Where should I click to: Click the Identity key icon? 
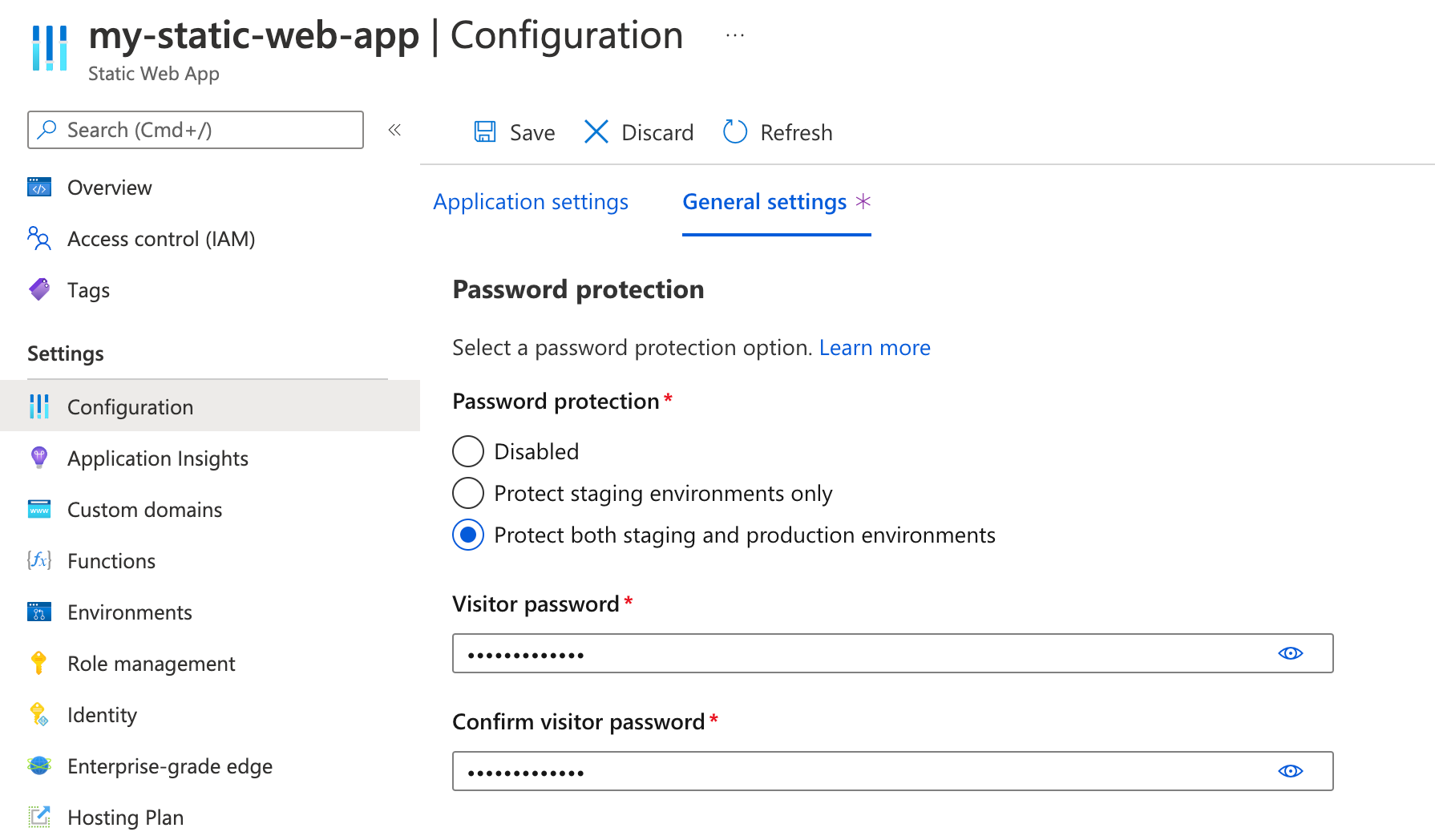[x=38, y=714]
